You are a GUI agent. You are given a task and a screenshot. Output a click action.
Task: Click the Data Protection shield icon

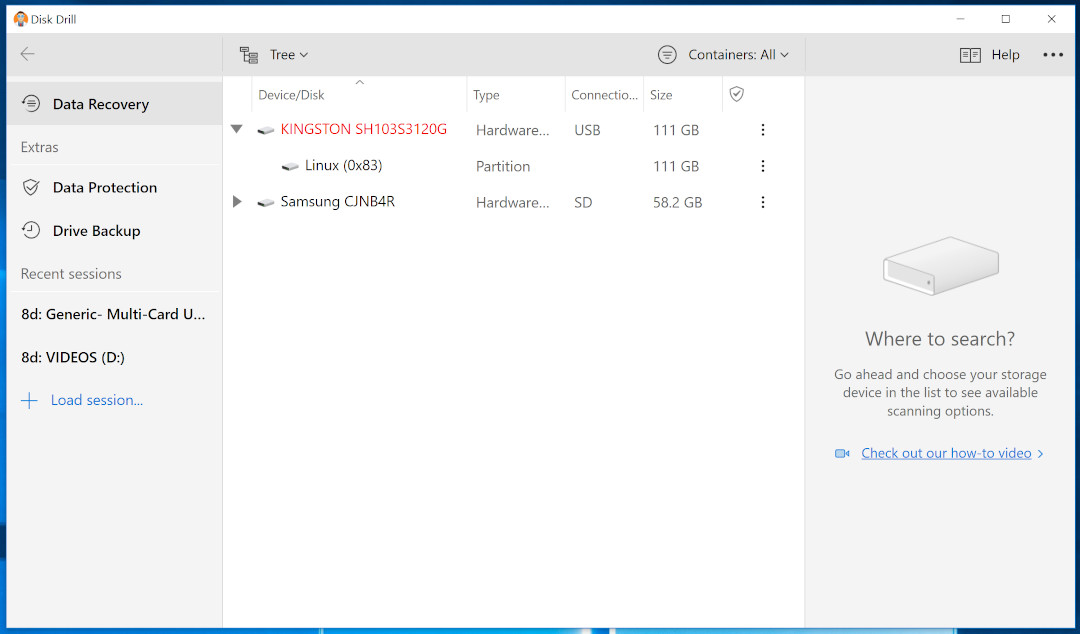click(31, 187)
